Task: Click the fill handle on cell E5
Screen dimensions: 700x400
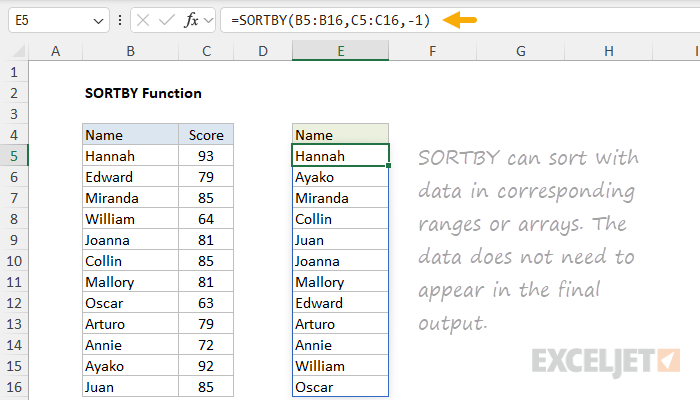Action: tap(388, 166)
